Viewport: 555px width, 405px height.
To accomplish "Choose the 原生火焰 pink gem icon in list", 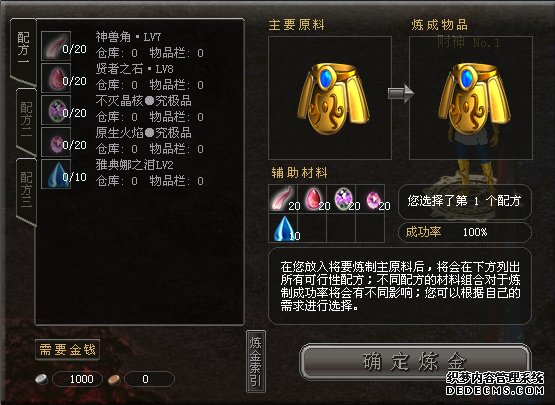I will click(x=56, y=142).
